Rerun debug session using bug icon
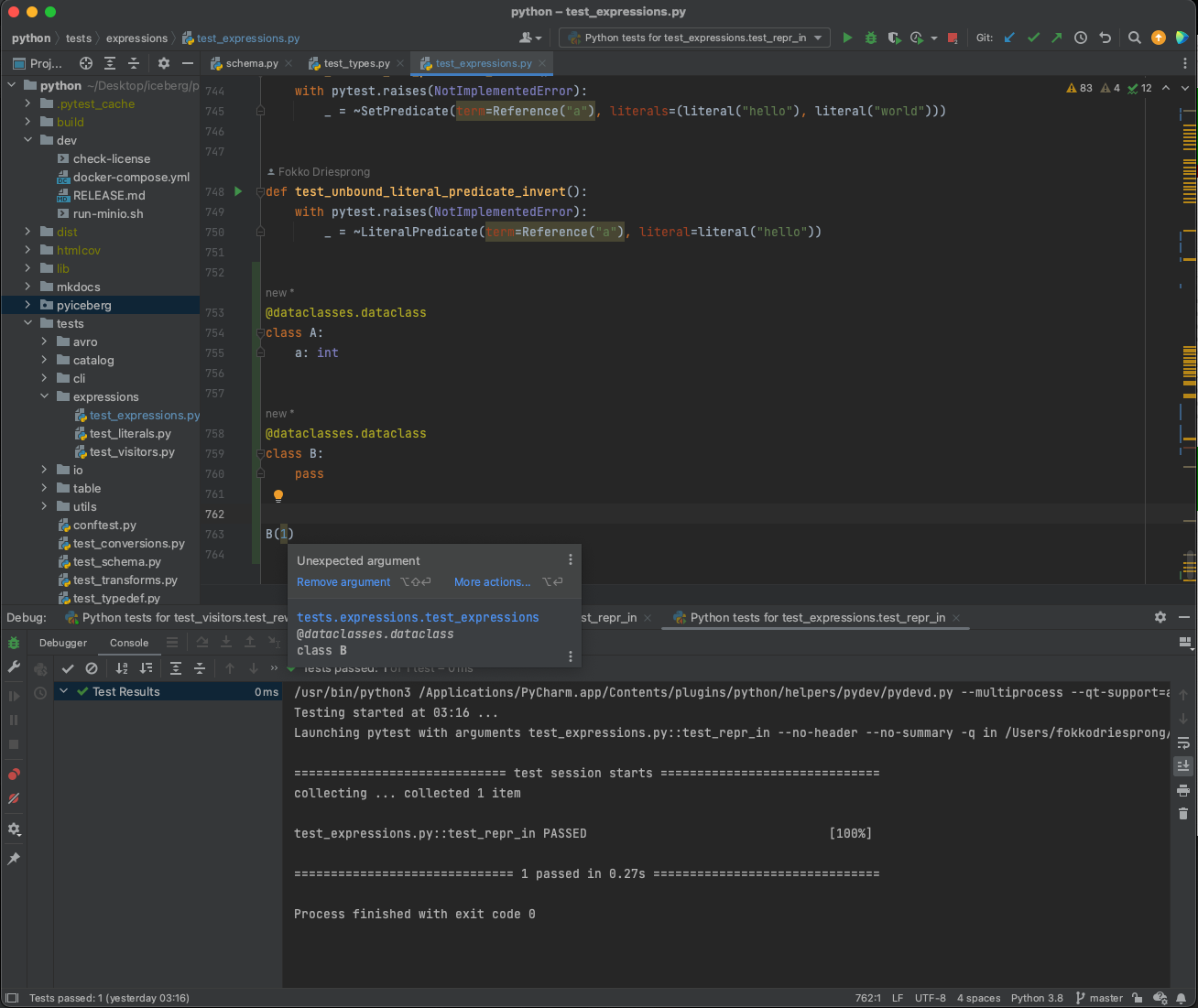1198x1008 pixels. click(x=14, y=643)
